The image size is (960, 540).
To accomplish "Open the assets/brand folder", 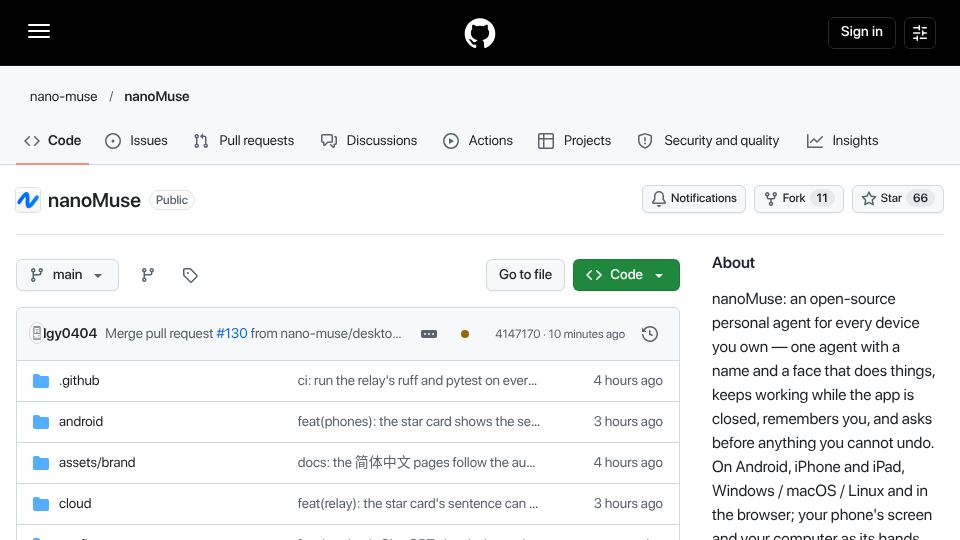I will pyautogui.click(x=97, y=463).
